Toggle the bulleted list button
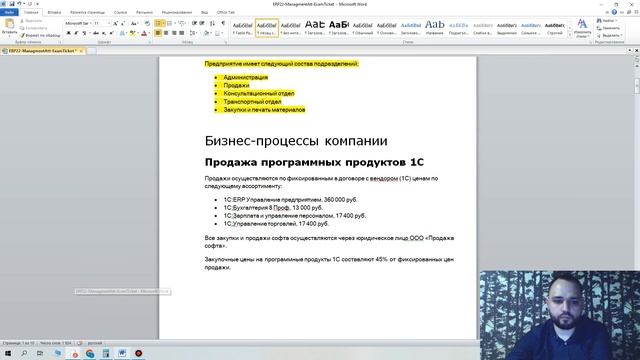 coord(158,24)
